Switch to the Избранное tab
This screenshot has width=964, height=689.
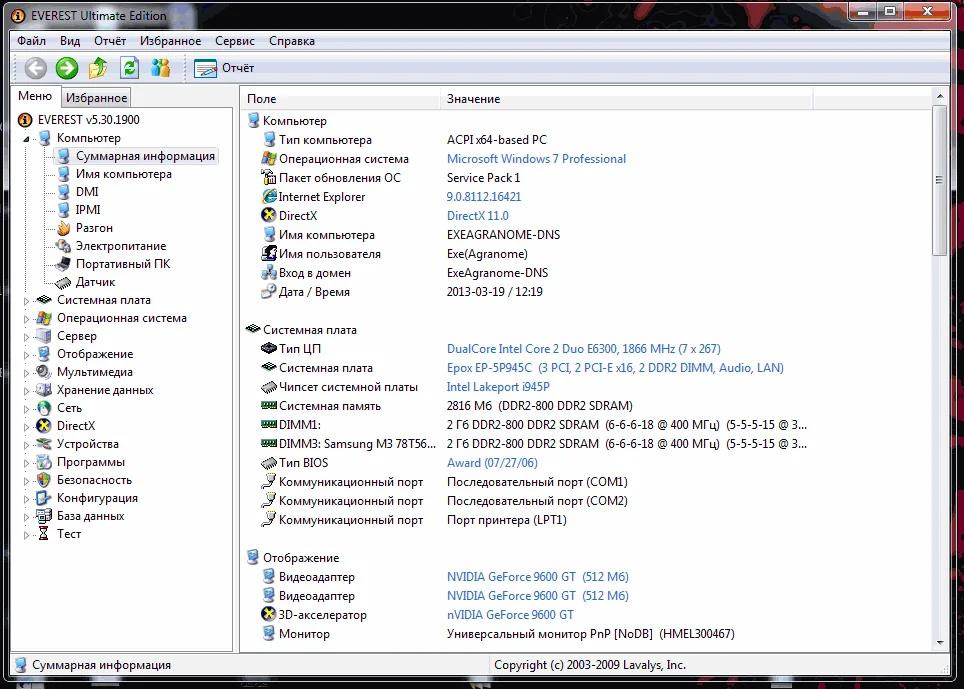click(x=96, y=98)
